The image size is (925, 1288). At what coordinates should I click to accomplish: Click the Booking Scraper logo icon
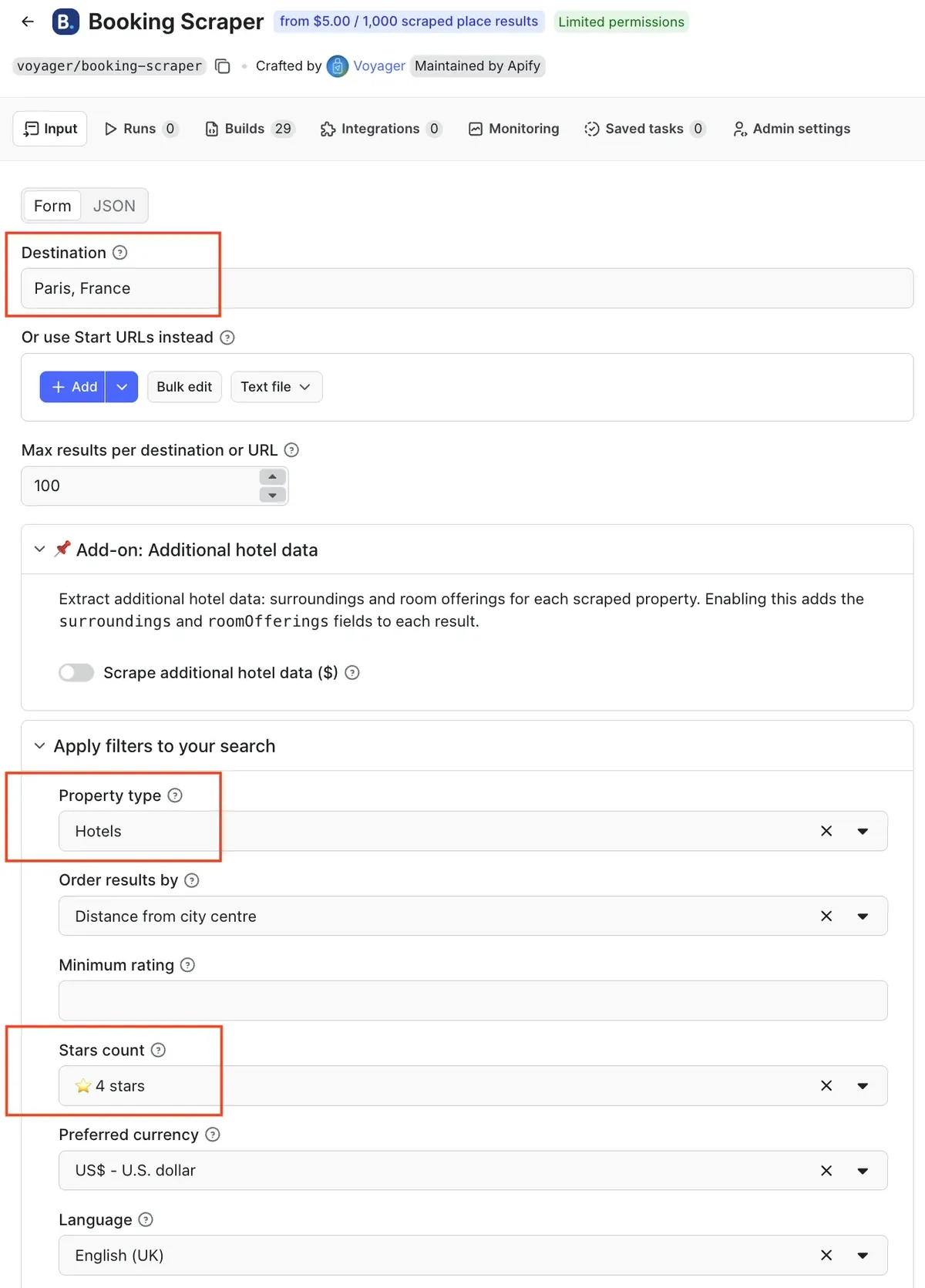[x=66, y=22]
